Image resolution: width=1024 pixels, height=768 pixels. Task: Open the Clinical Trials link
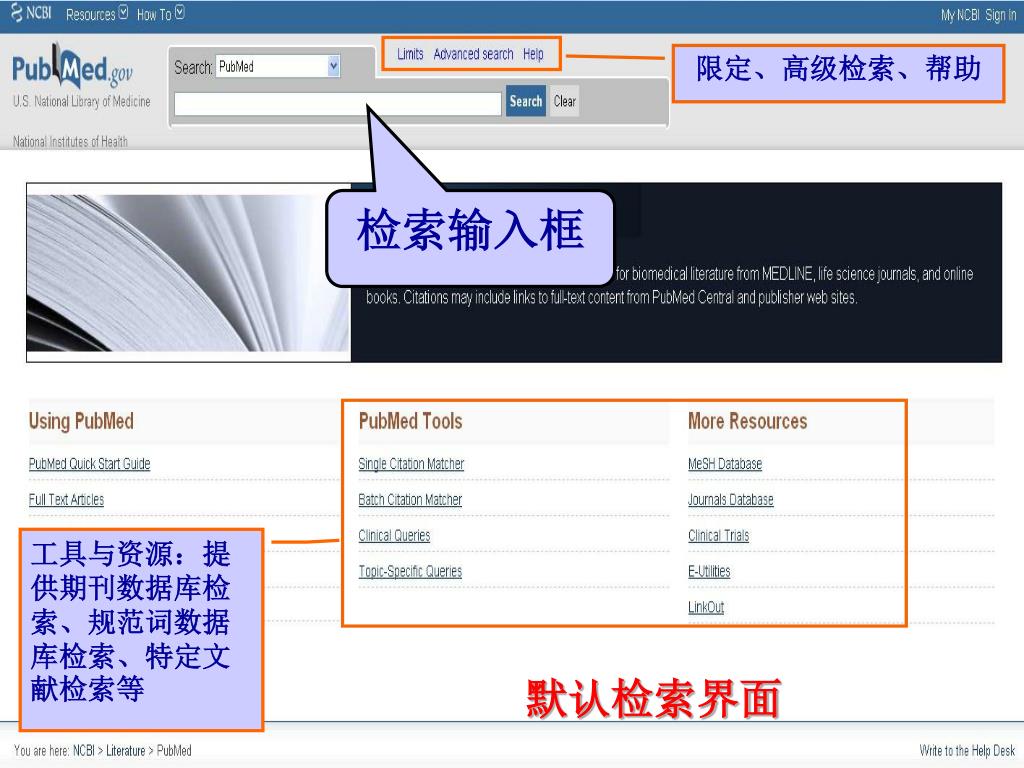pyautogui.click(x=718, y=536)
